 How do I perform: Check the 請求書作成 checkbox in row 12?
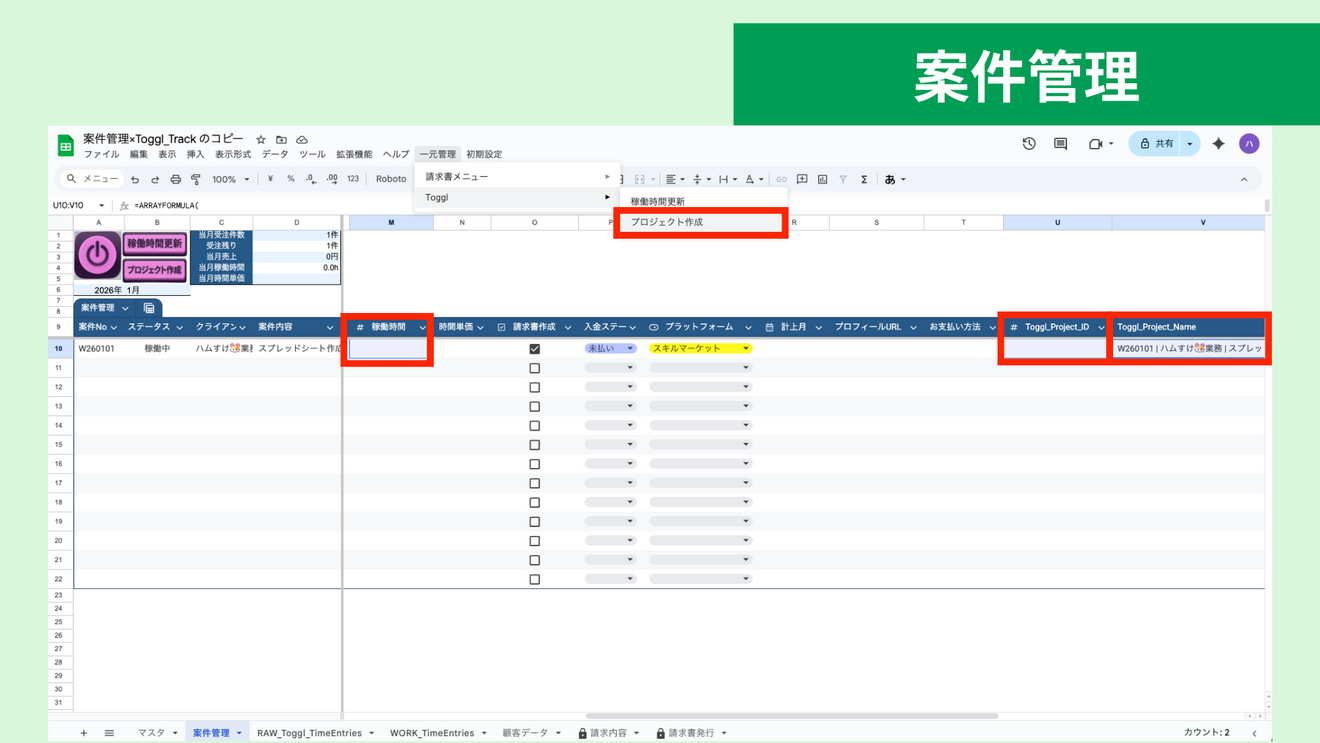535,387
